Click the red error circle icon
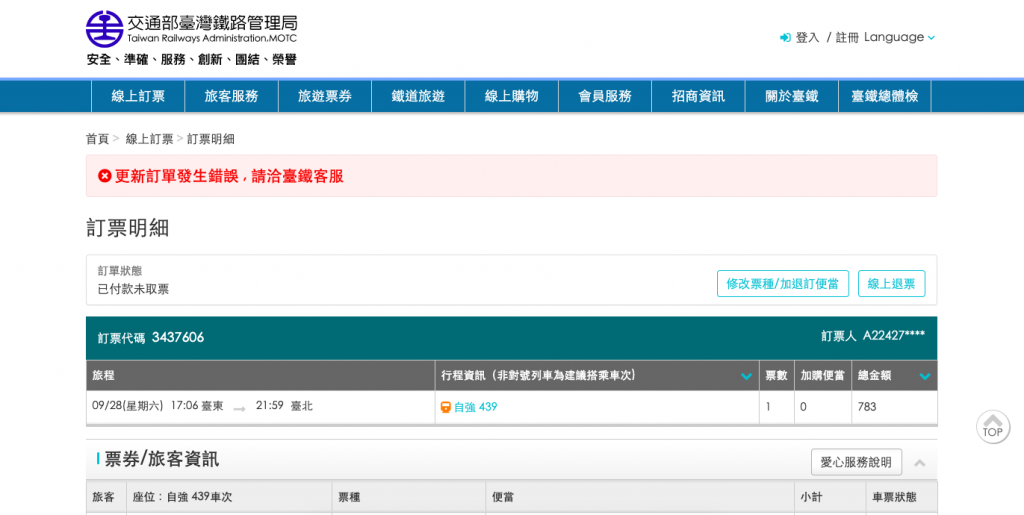1024x515 pixels. click(104, 176)
